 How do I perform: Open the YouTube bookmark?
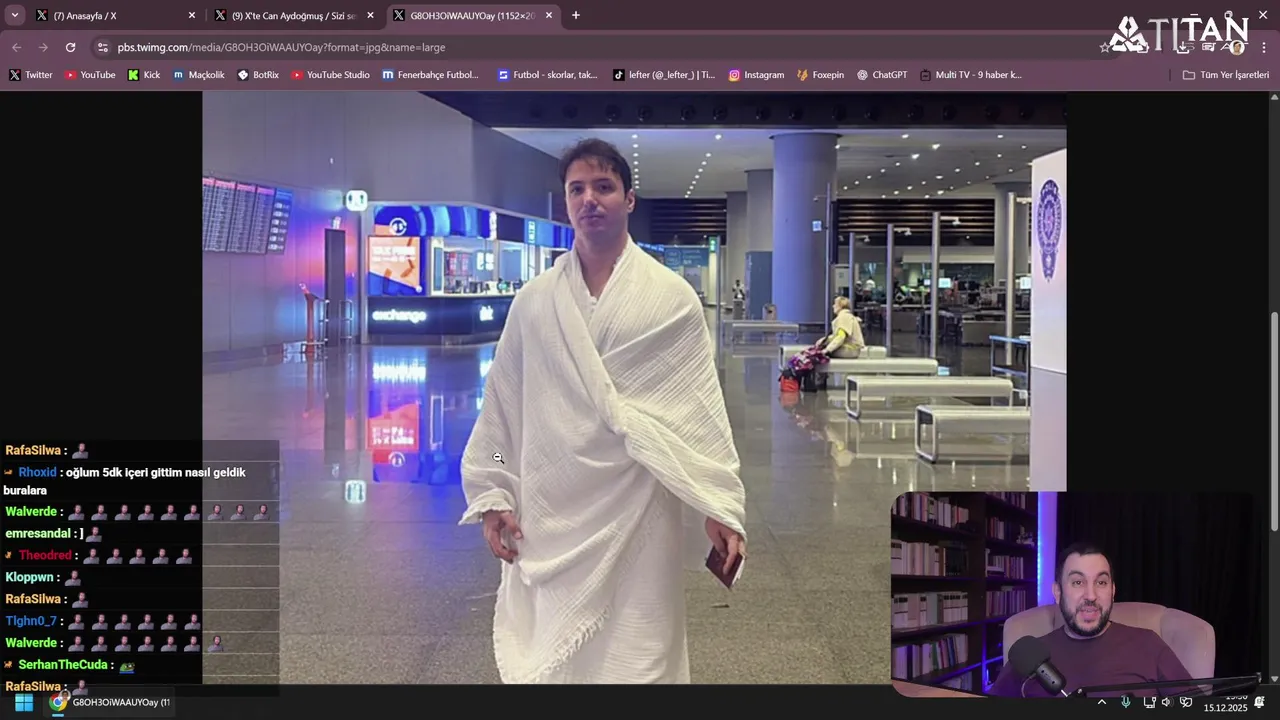click(90, 75)
